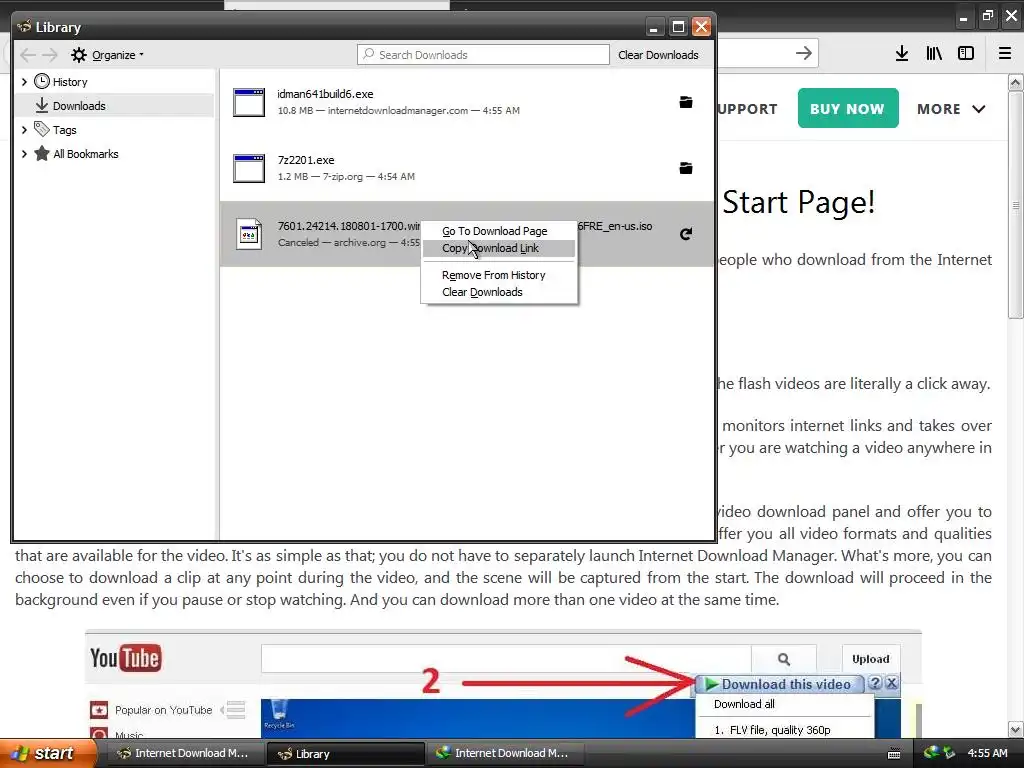Image resolution: width=1024 pixels, height=768 pixels.
Task: Click the ISO file icon in downloads list
Action: click(249, 234)
